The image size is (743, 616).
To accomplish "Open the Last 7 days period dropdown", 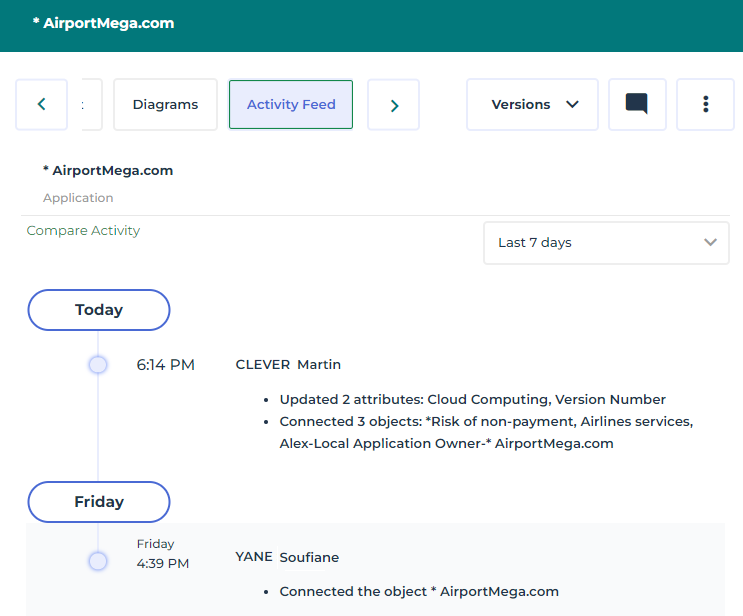I will 606,242.
